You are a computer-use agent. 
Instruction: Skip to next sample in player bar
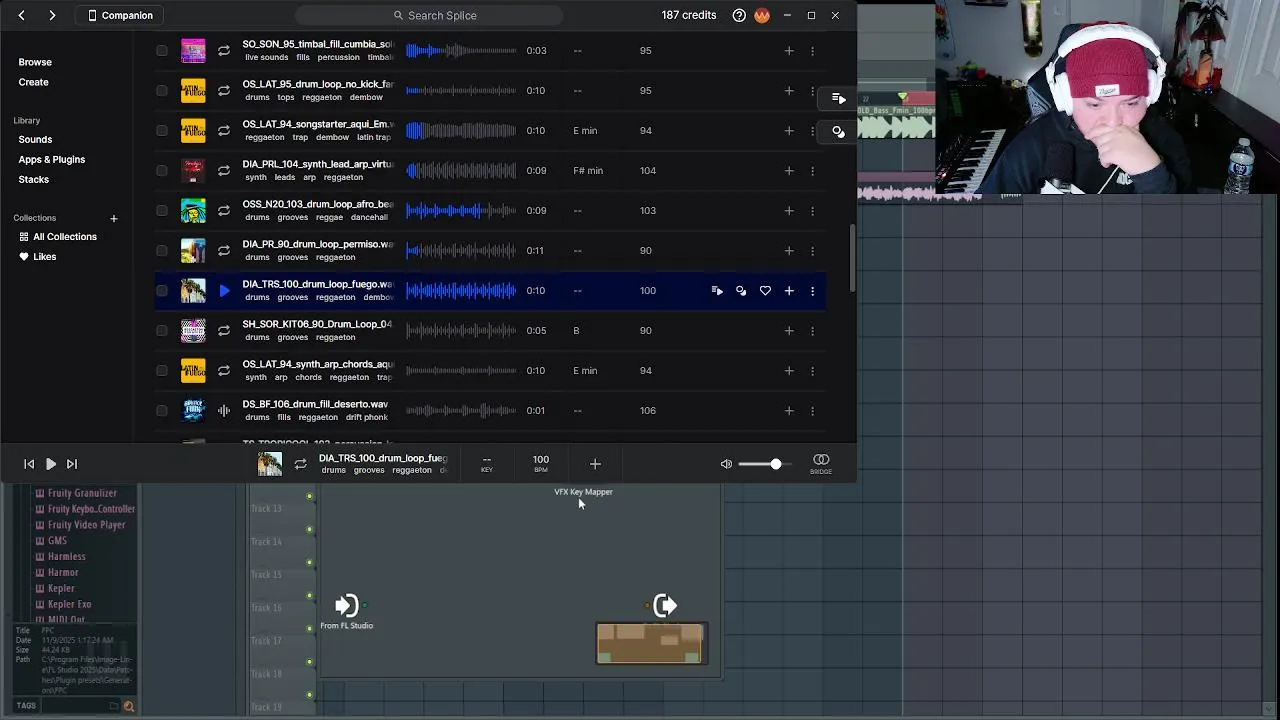[72, 464]
